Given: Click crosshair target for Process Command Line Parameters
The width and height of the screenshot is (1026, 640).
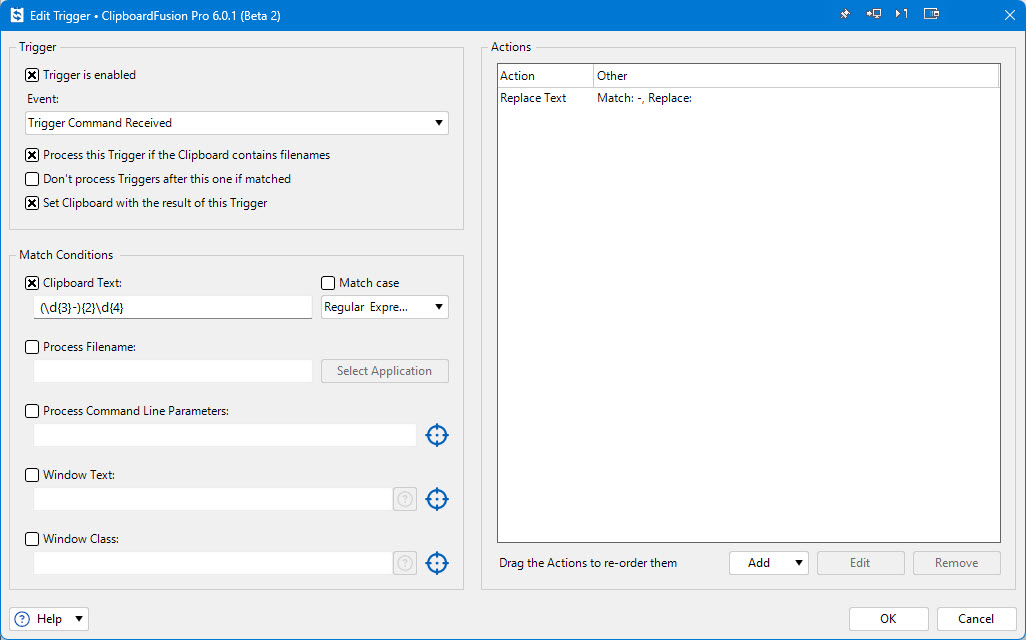Looking at the screenshot, I should (437, 435).
